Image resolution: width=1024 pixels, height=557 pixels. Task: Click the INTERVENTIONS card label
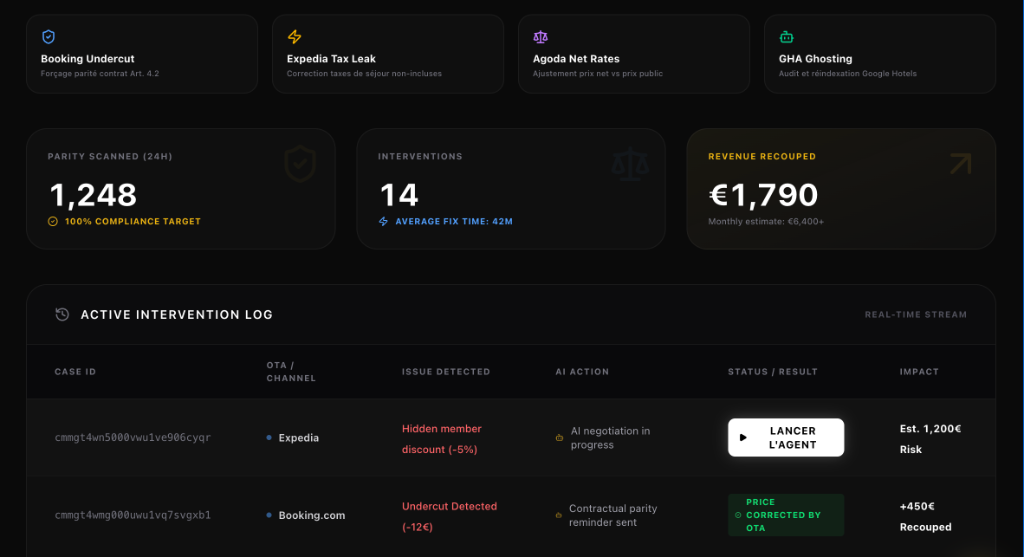click(420, 156)
